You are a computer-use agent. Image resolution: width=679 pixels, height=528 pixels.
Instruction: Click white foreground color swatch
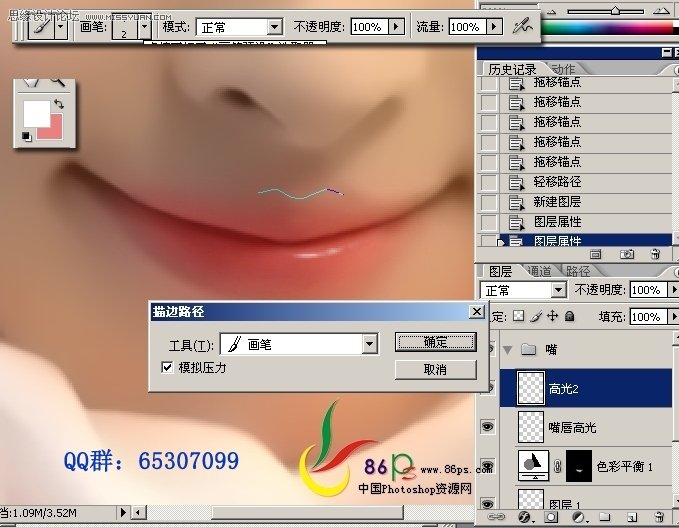tap(36, 113)
